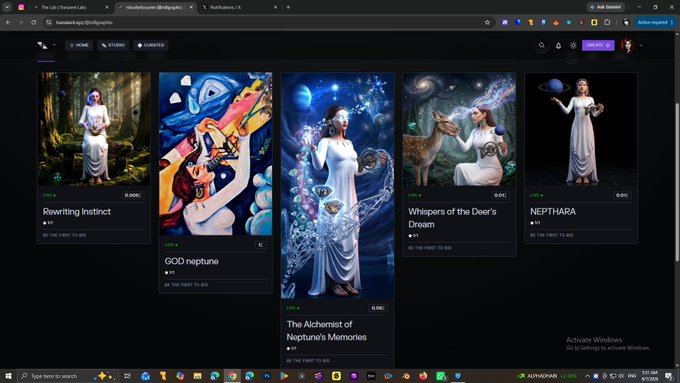The image size is (680, 383).
Task: Open the Whispers of the Deer's Dream image
Action: pyautogui.click(x=459, y=129)
